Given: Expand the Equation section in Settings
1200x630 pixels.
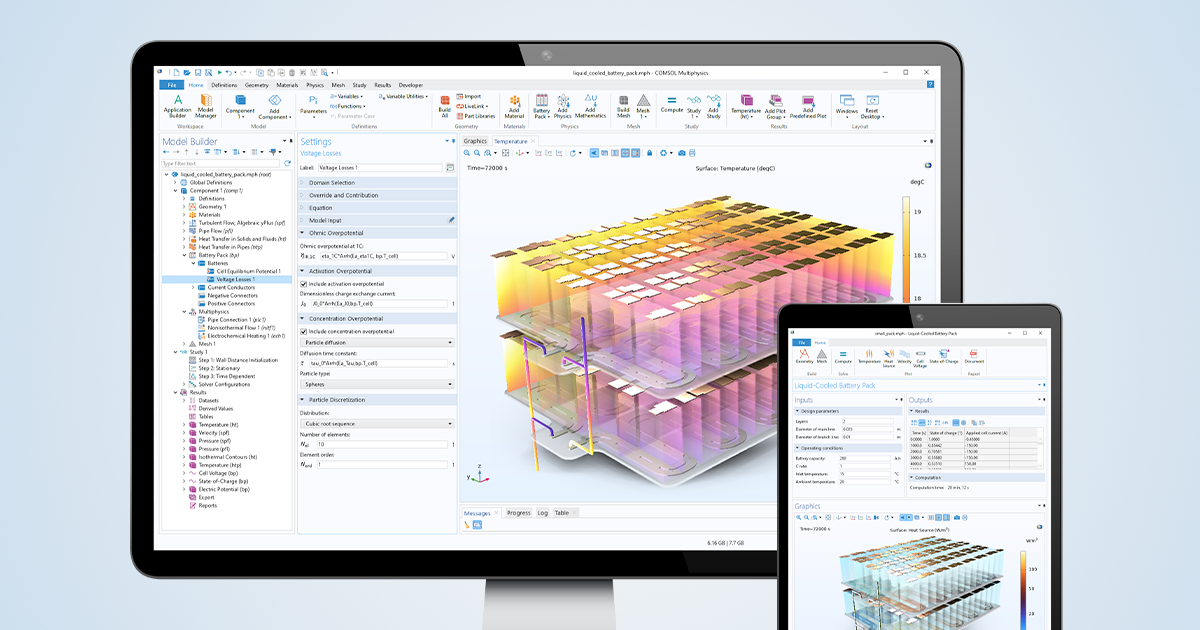Looking at the screenshot, I should point(378,207).
